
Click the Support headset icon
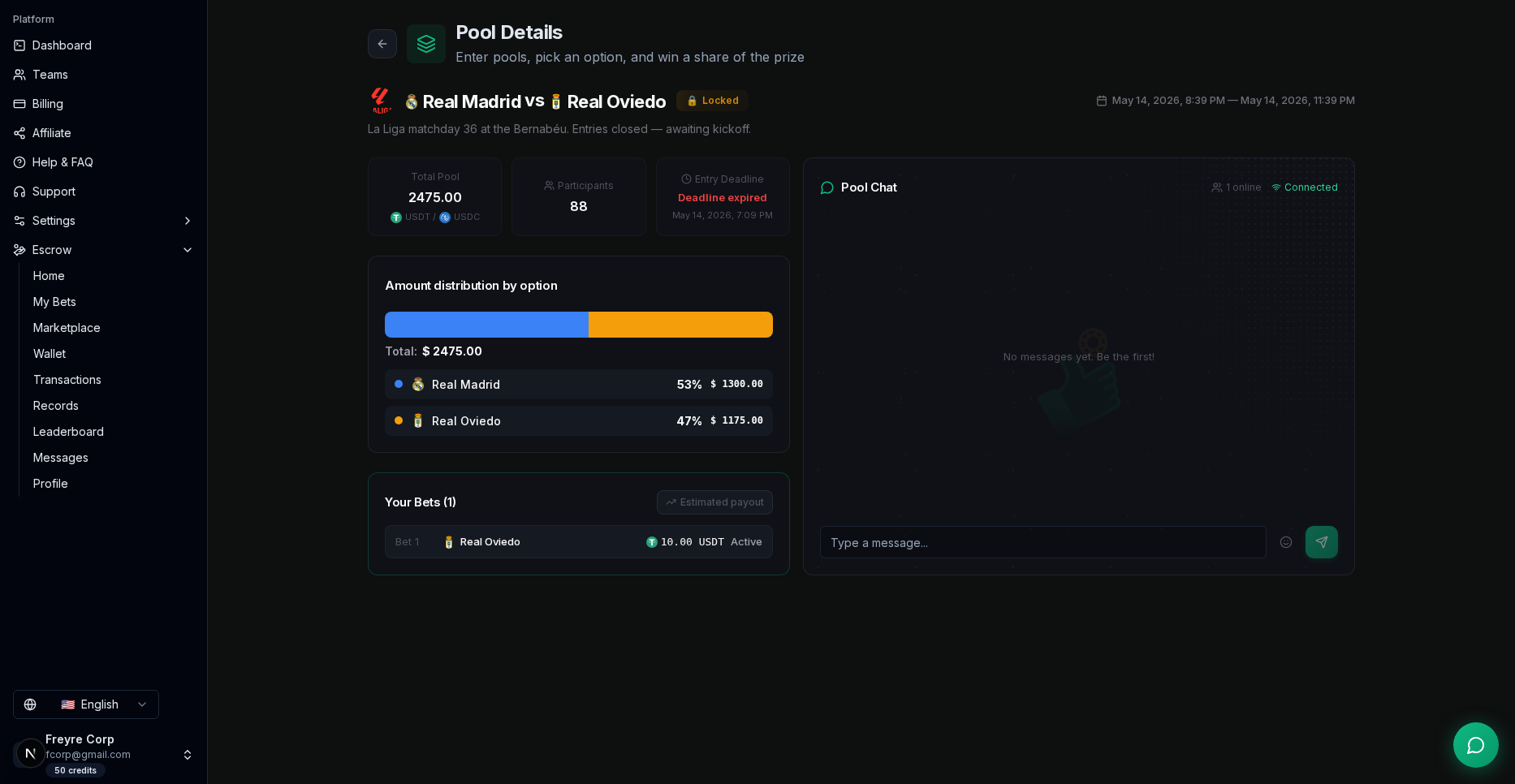19,192
